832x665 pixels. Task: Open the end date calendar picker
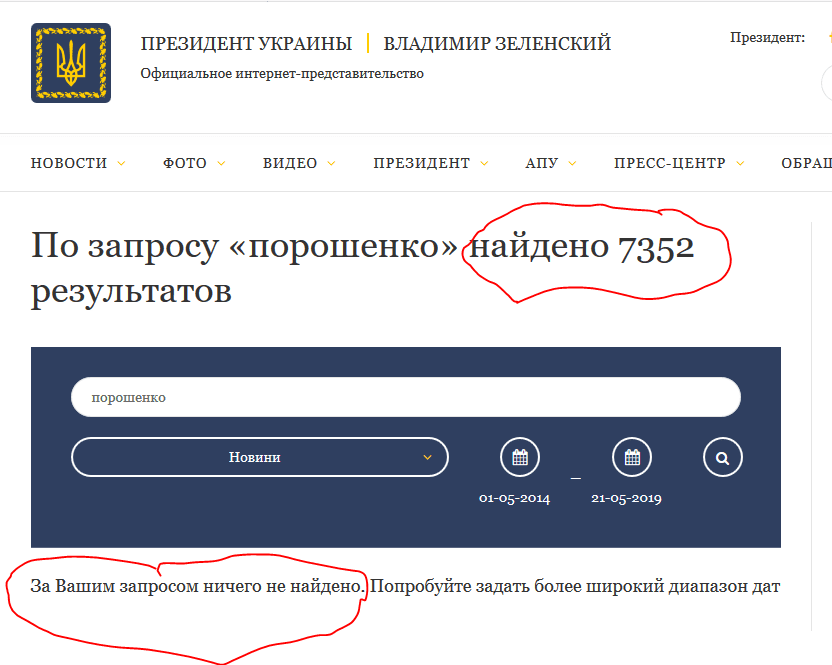pyautogui.click(x=632, y=457)
